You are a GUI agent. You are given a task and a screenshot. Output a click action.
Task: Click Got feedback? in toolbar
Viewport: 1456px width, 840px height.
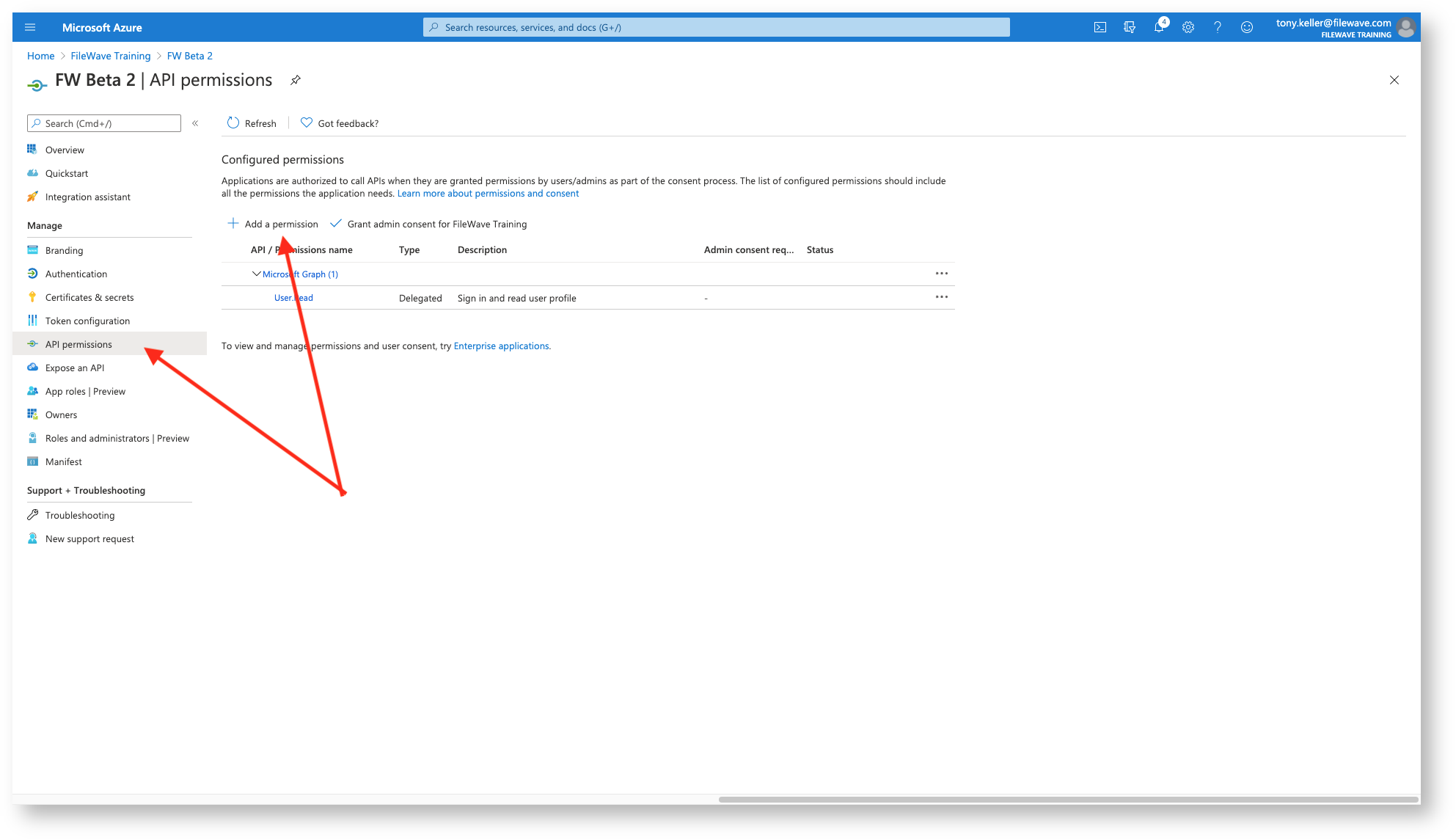point(340,123)
